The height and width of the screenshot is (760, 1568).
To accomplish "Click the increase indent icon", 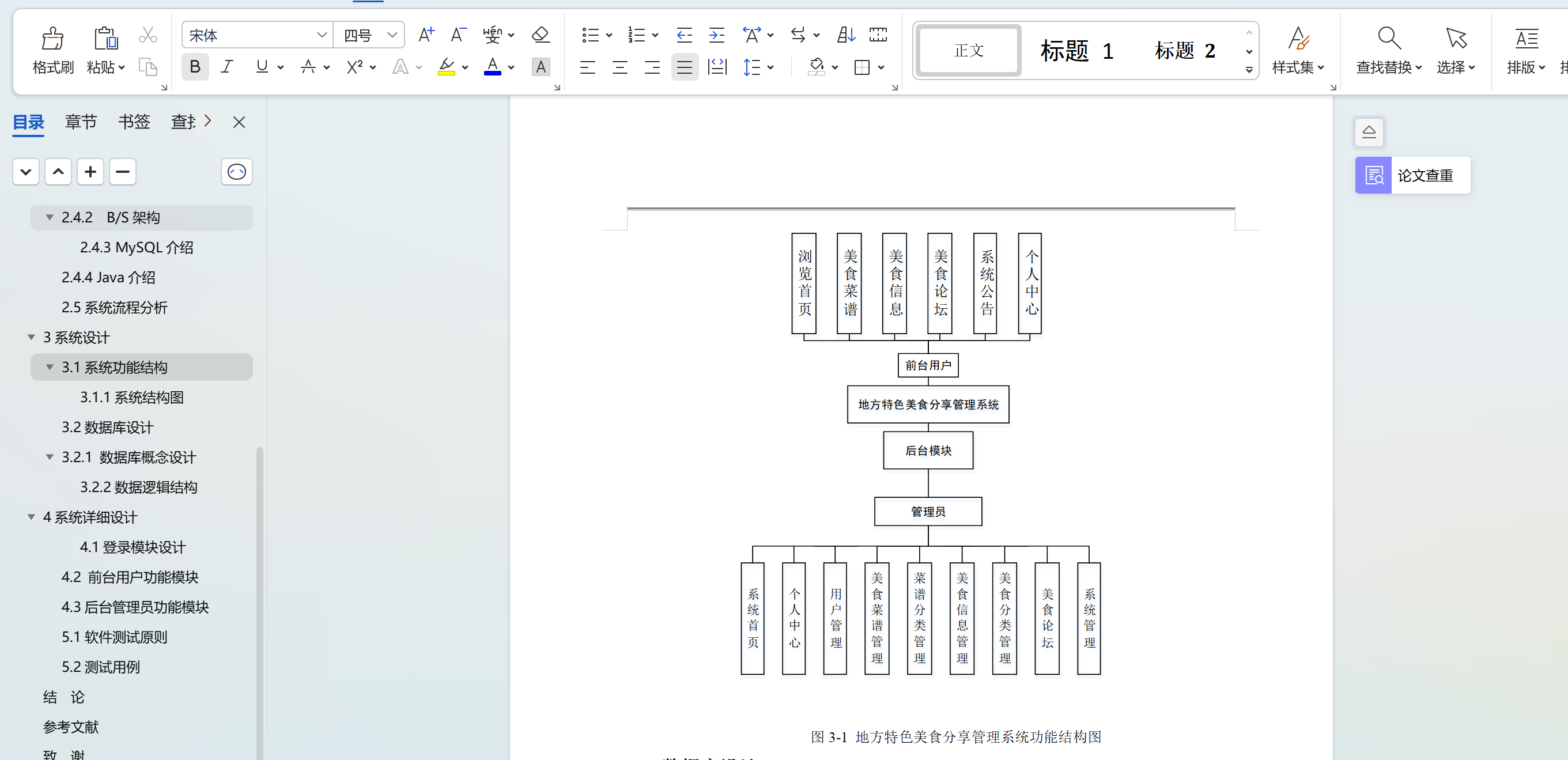I will pos(716,35).
